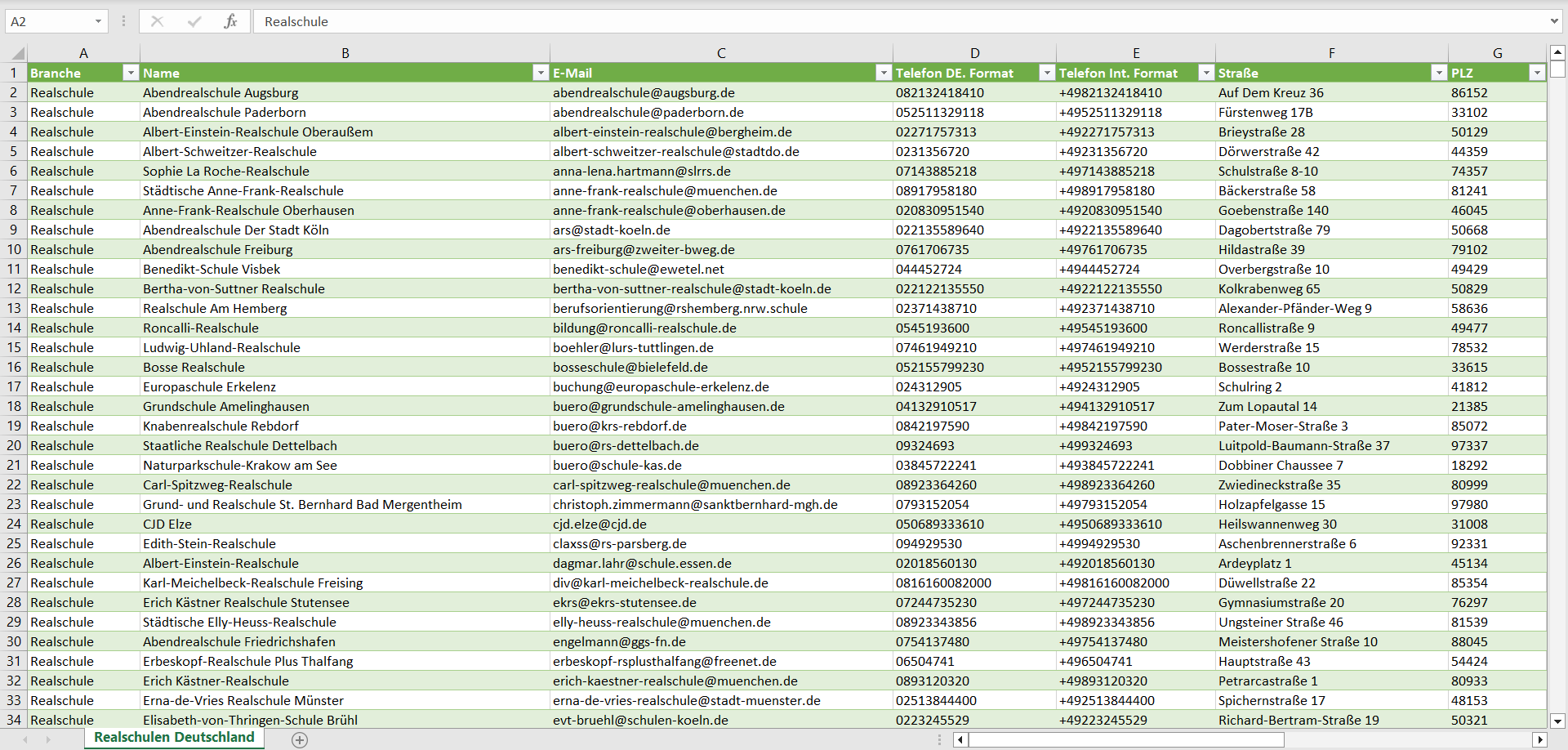This screenshot has width=1568, height=750.
Task: Click the vertical scrollbar up arrow
Action: point(1557,52)
